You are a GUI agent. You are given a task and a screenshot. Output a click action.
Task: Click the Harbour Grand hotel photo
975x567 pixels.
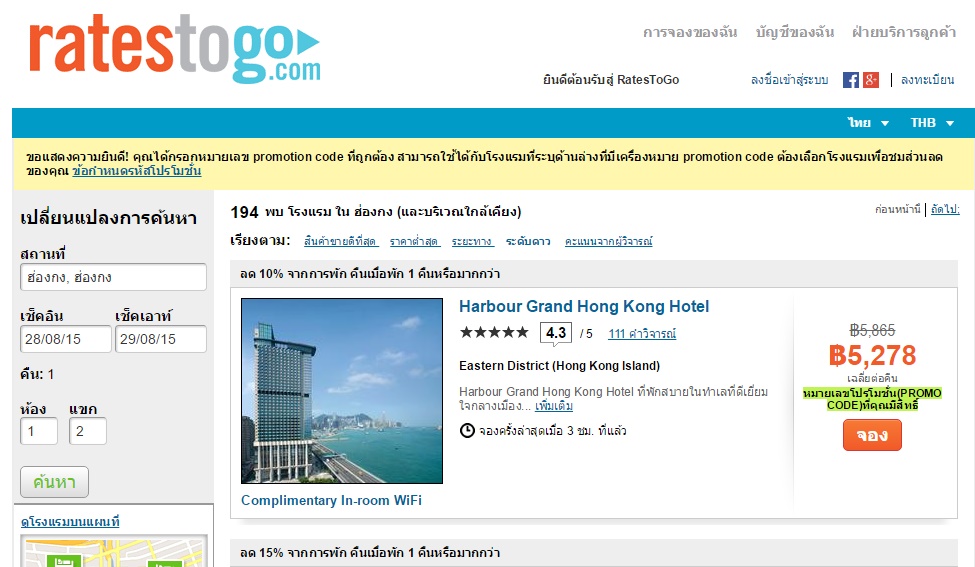tap(342, 391)
